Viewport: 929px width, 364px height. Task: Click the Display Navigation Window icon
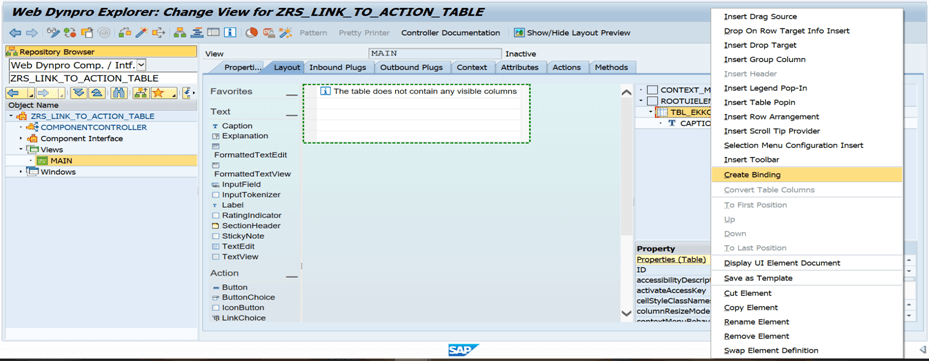(x=197, y=33)
